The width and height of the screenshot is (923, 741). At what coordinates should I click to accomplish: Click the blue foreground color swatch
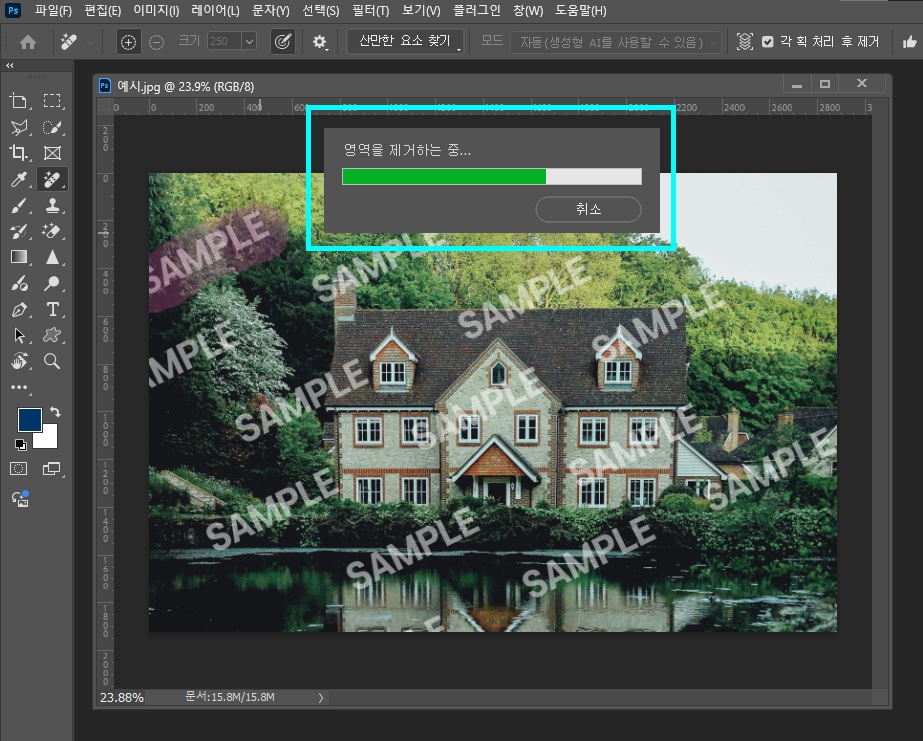click(29, 420)
